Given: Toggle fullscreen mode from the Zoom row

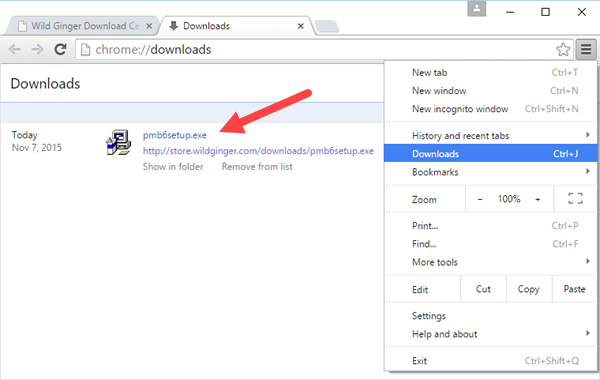Looking at the screenshot, I should coord(575,199).
